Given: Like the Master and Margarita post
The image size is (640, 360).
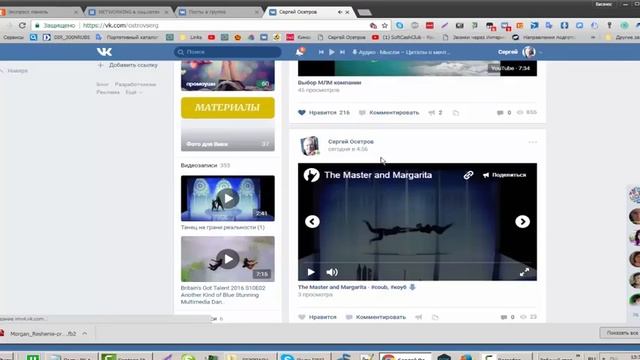Looking at the screenshot, I should (318, 317).
